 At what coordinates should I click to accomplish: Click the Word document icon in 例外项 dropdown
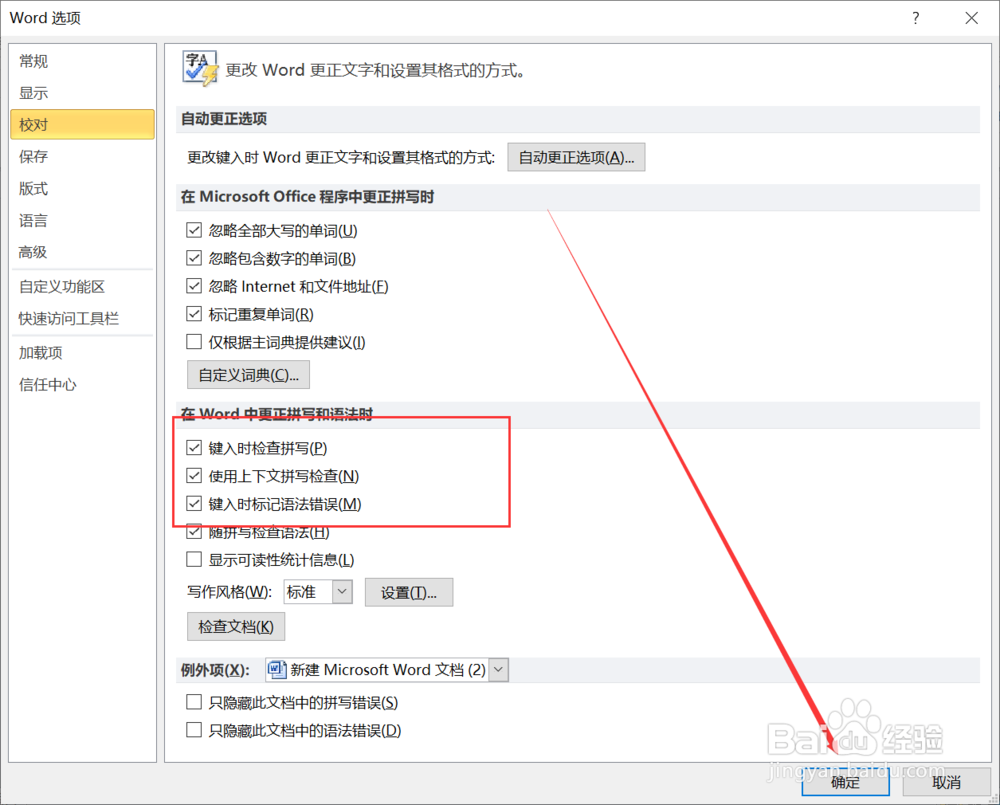coord(277,670)
